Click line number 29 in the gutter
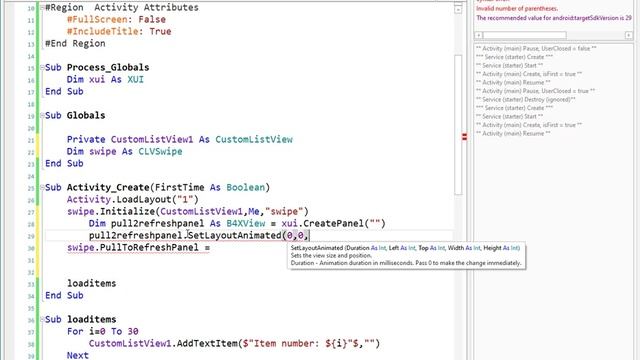This screenshot has width=640, height=360. (x=31, y=236)
